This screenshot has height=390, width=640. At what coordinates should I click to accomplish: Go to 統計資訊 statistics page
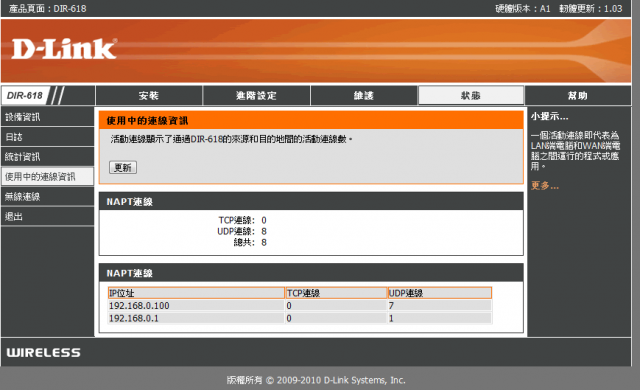[47, 157]
